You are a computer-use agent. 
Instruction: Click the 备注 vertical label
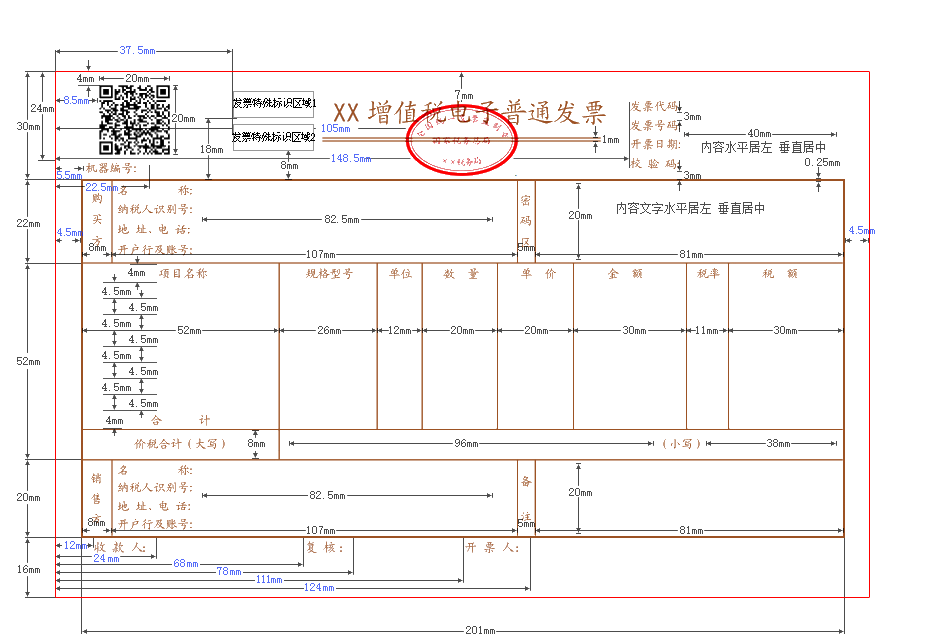(x=526, y=499)
